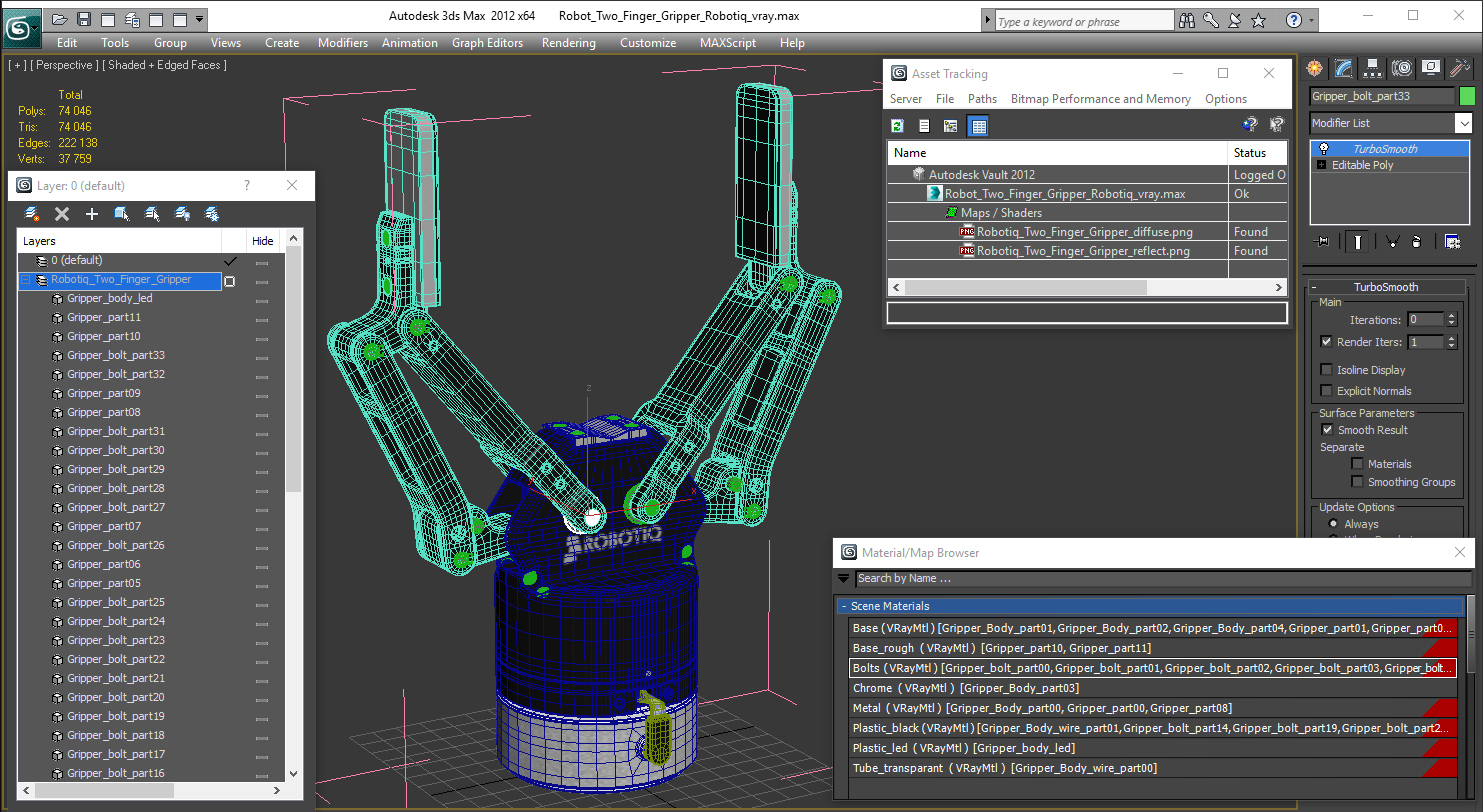Click the Name column header in Asset Tracking
Image resolution: width=1483 pixels, height=812 pixels.
click(1058, 153)
